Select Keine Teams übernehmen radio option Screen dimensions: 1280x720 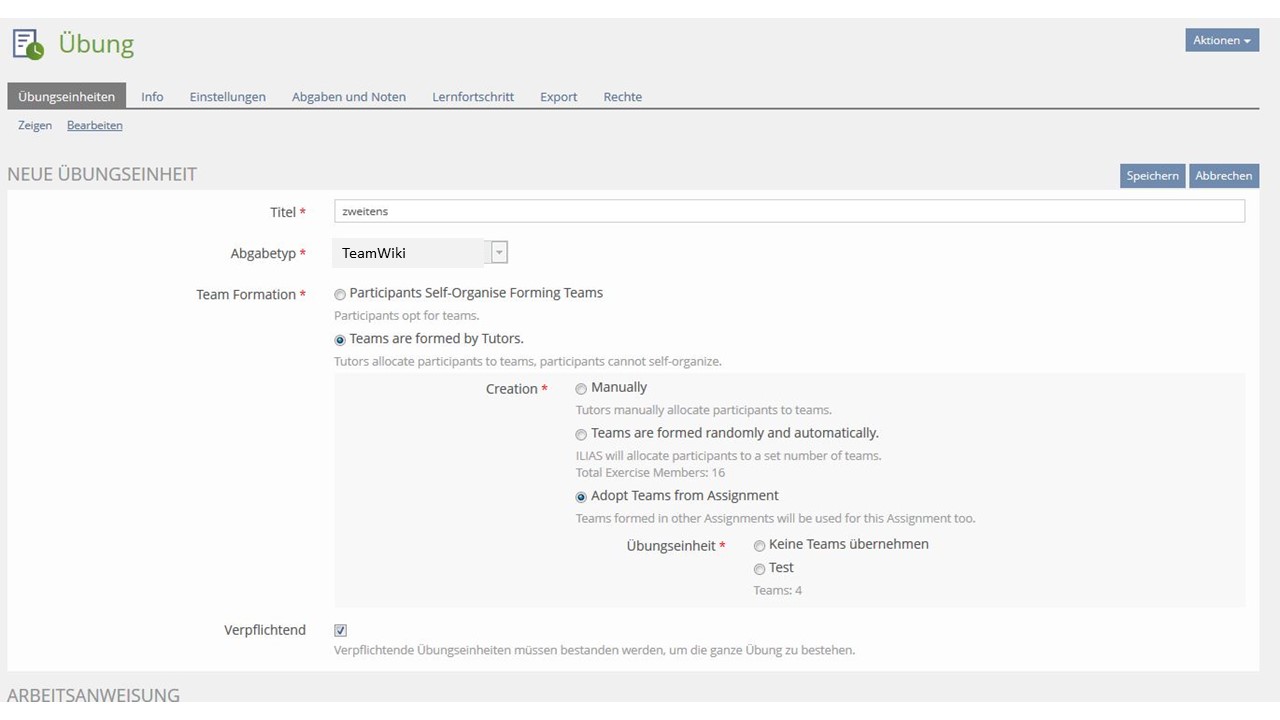pyautogui.click(x=760, y=546)
